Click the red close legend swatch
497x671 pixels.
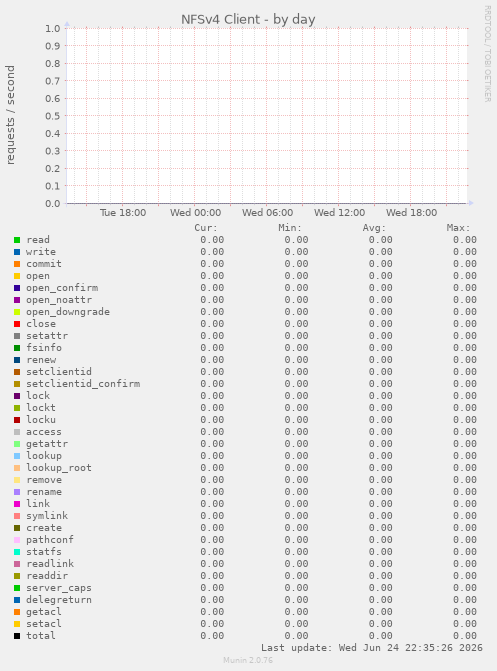coord(17,324)
